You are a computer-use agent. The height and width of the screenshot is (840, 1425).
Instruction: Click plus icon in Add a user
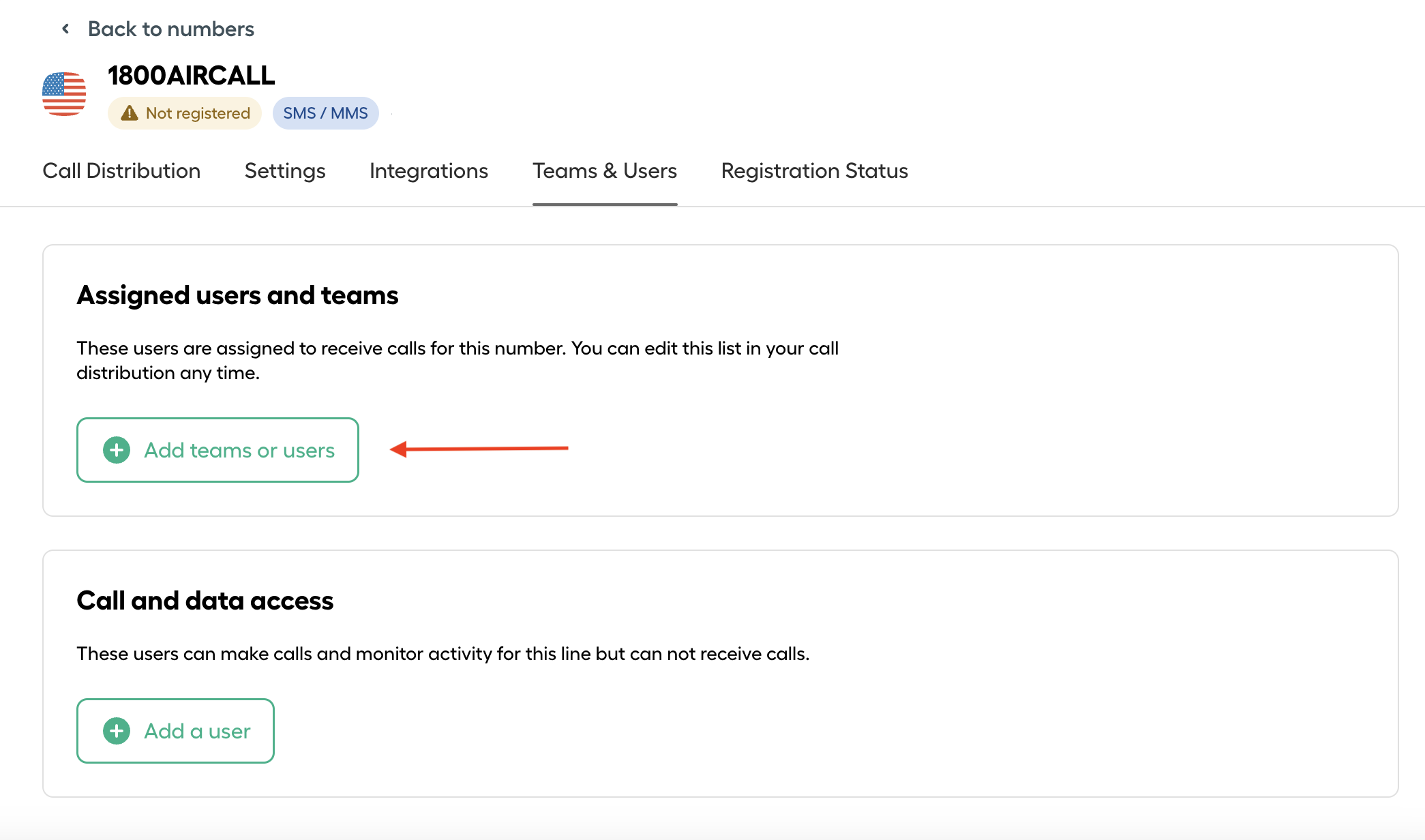point(117,731)
